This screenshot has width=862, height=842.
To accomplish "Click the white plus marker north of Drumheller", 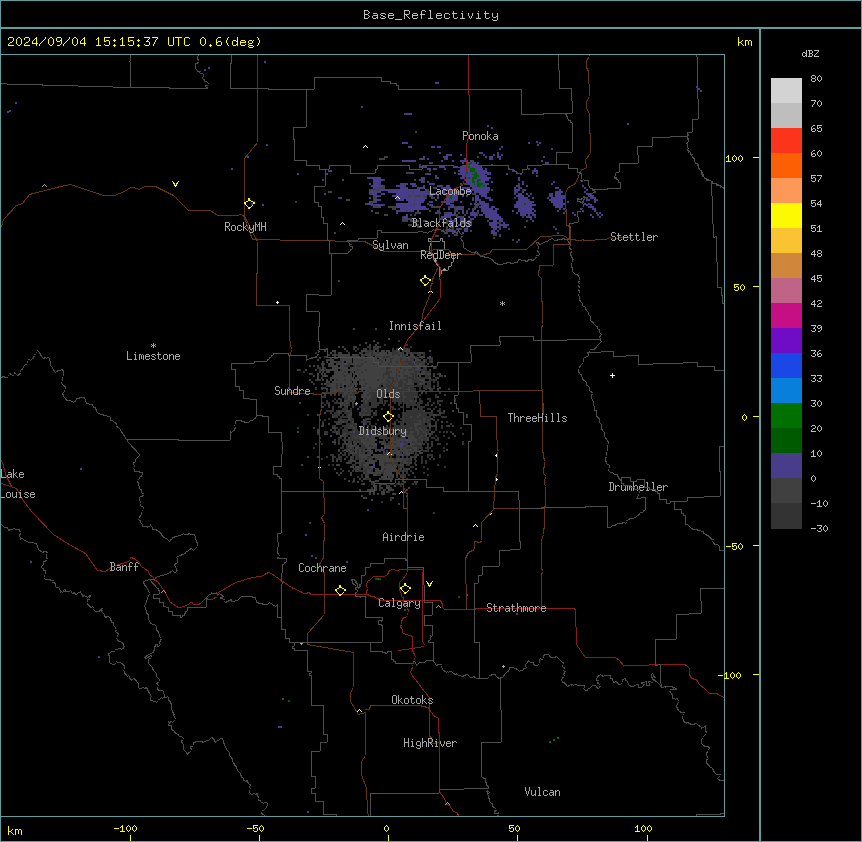I will (x=612, y=375).
